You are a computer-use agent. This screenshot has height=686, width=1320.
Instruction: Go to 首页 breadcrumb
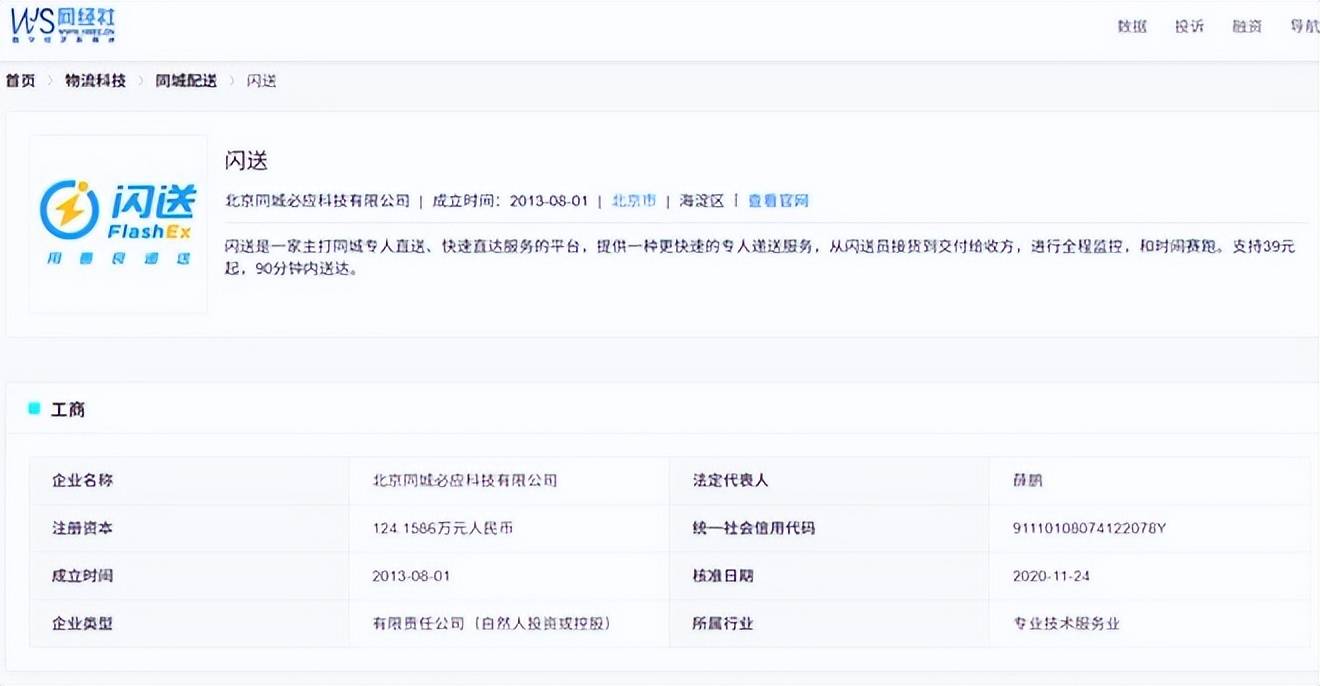(x=20, y=81)
